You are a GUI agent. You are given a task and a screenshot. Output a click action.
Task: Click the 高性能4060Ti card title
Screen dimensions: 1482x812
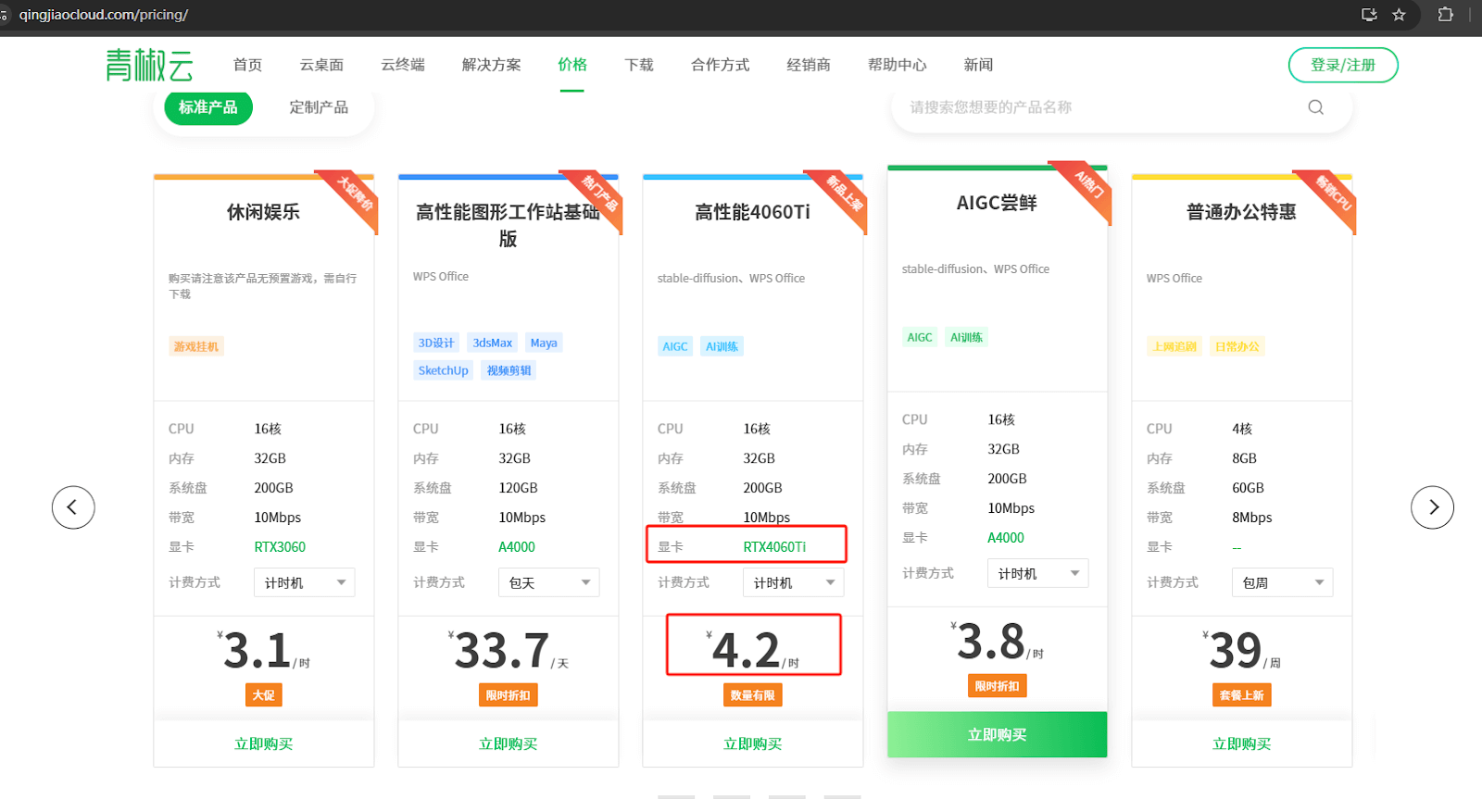[x=753, y=212]
